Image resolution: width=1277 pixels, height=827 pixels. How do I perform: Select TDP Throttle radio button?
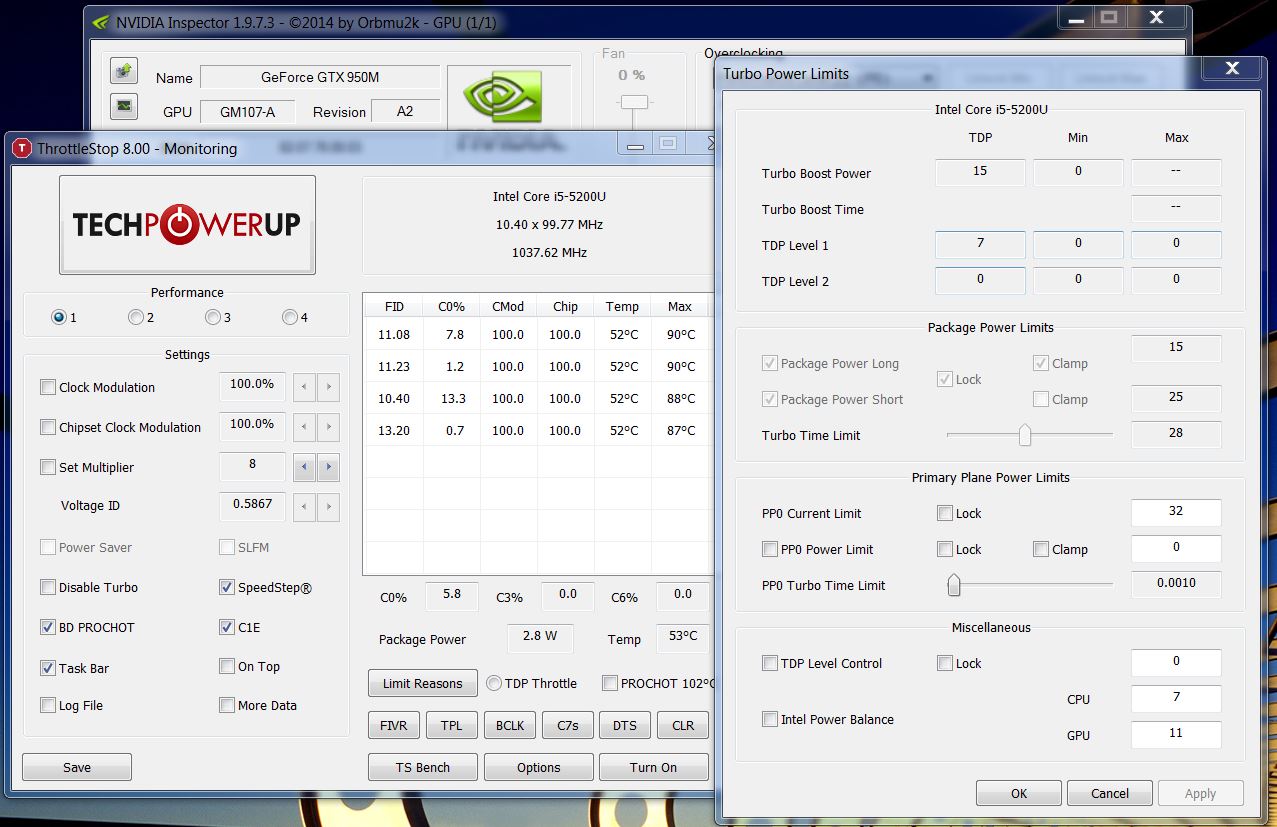(x=494, y=683)
